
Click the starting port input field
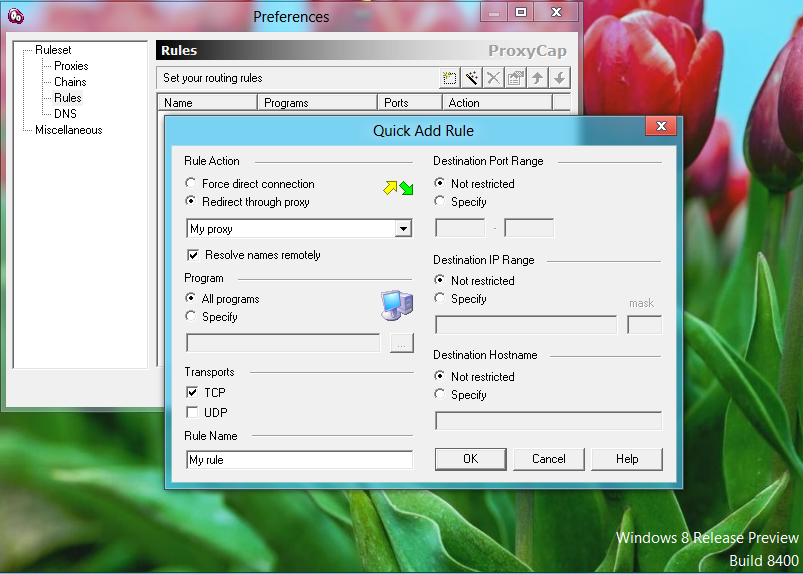point(460,228)
